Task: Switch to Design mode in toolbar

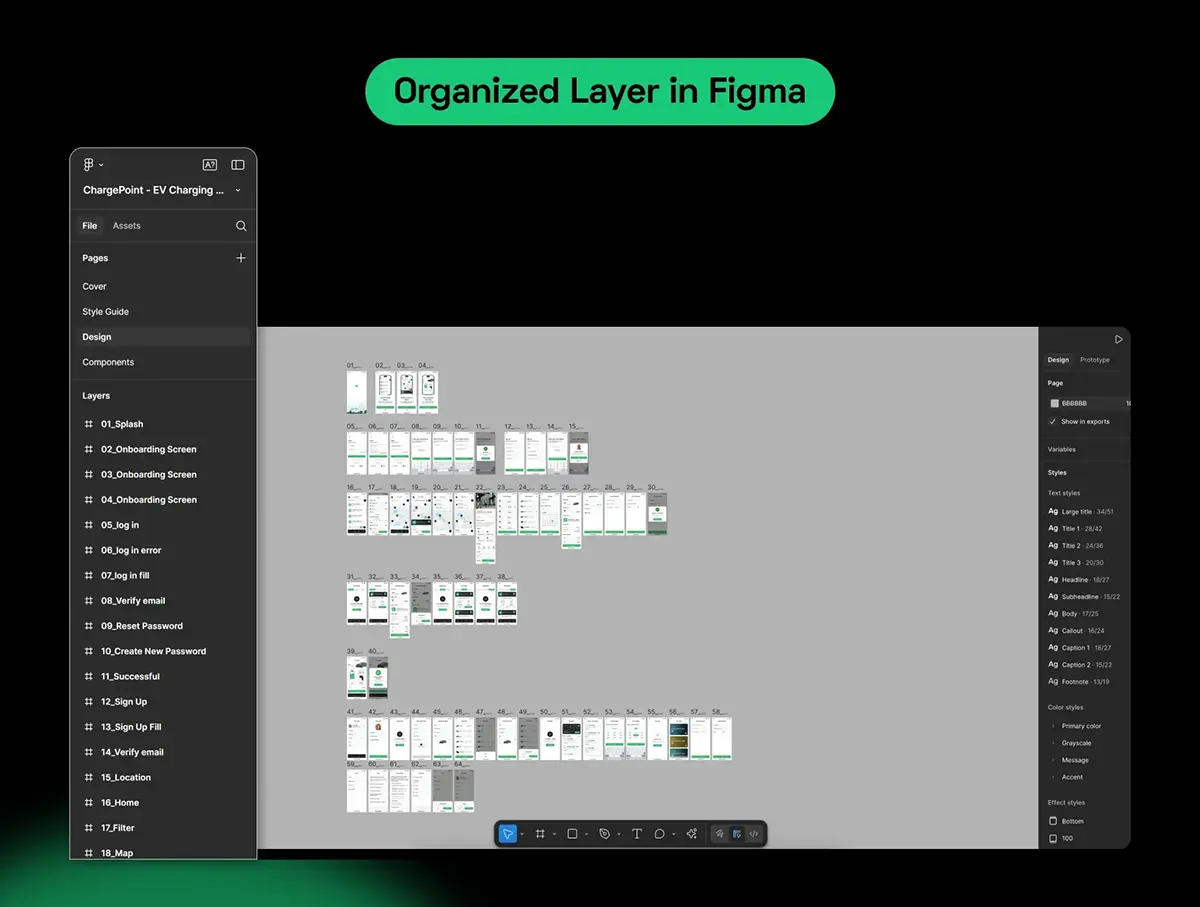Action: pyautogui.click(x=737, y=834)
